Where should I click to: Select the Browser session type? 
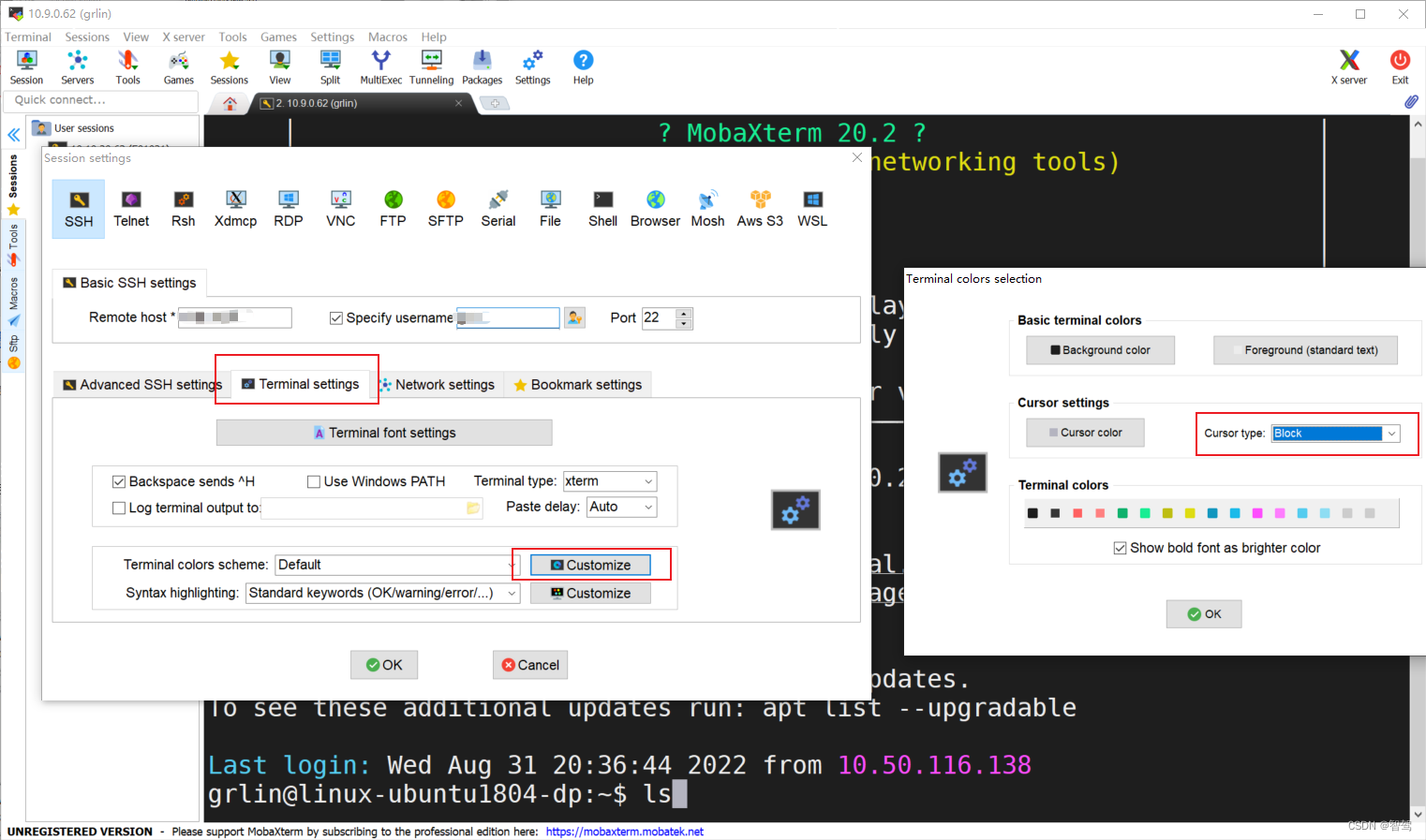coord(655,209)
